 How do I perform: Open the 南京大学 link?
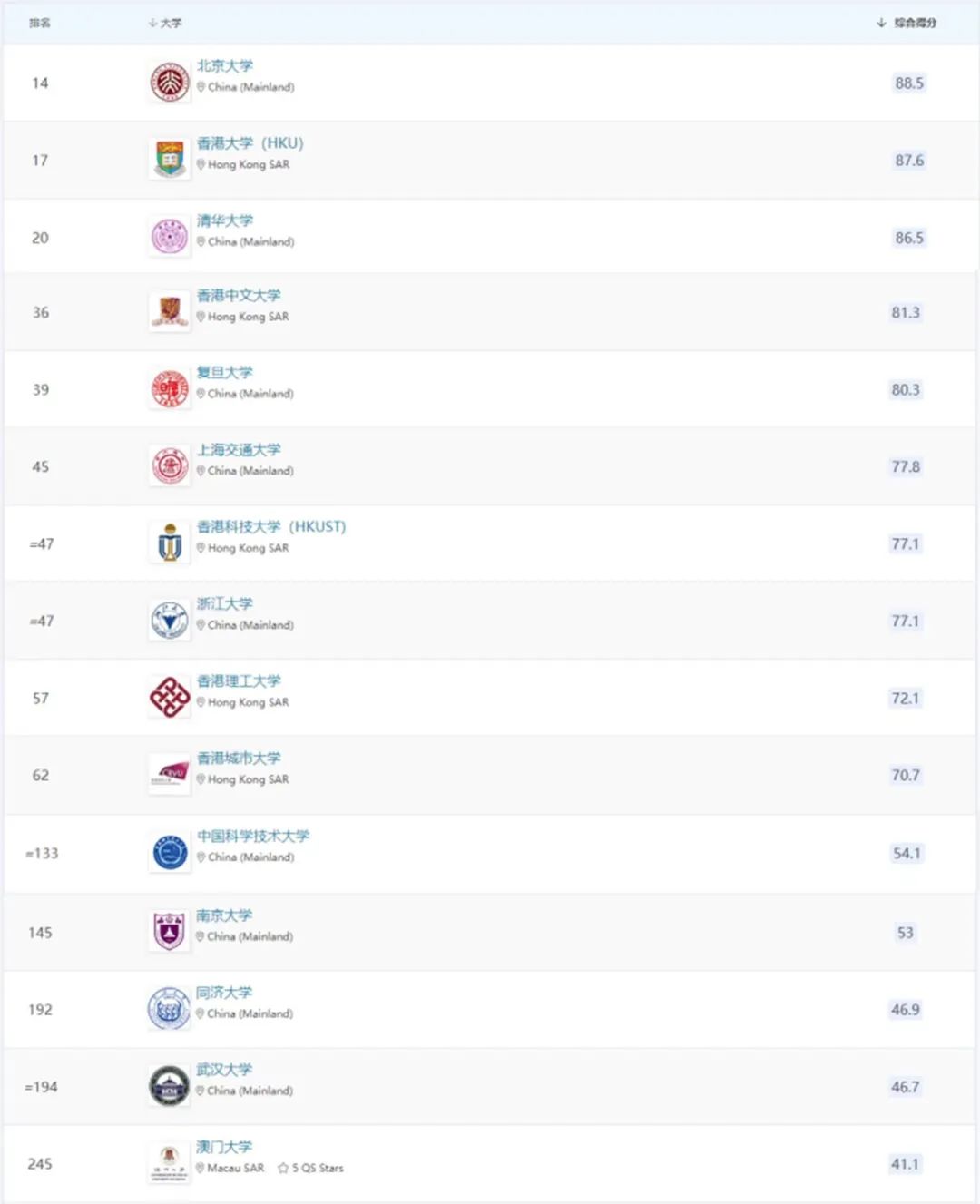click(224, 915)
